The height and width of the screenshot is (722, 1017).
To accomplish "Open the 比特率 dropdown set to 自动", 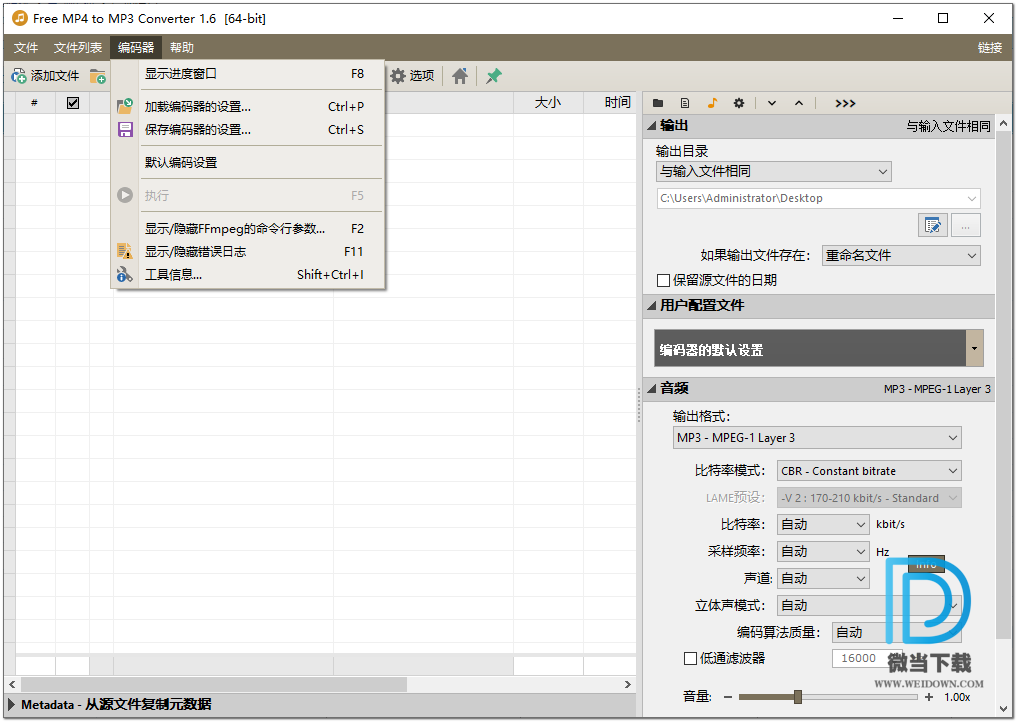I will (823, 524).
